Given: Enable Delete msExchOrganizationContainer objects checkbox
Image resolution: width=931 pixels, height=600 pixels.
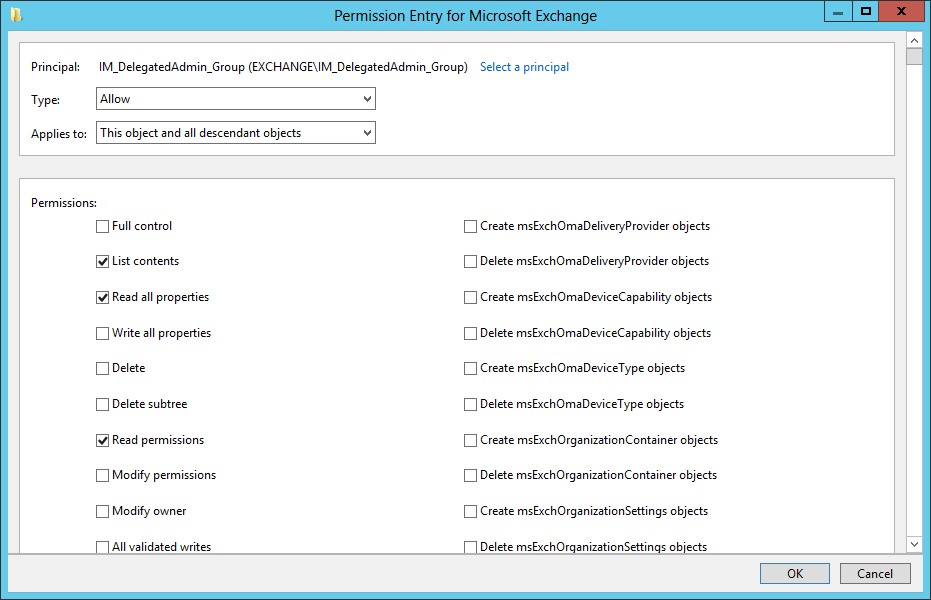Looking at the screenshot, I should [470, 475].
